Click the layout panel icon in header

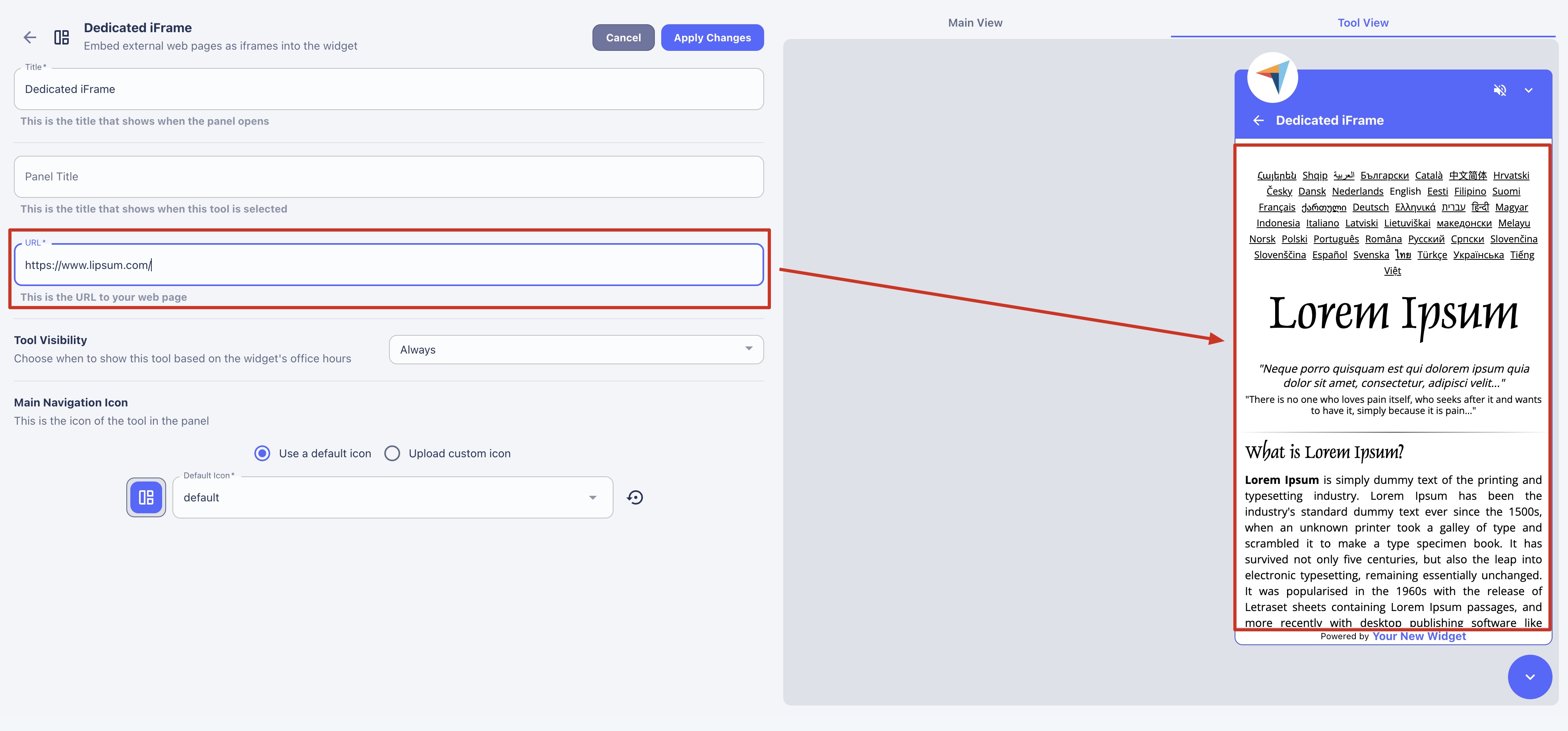(x=62, y=37)
